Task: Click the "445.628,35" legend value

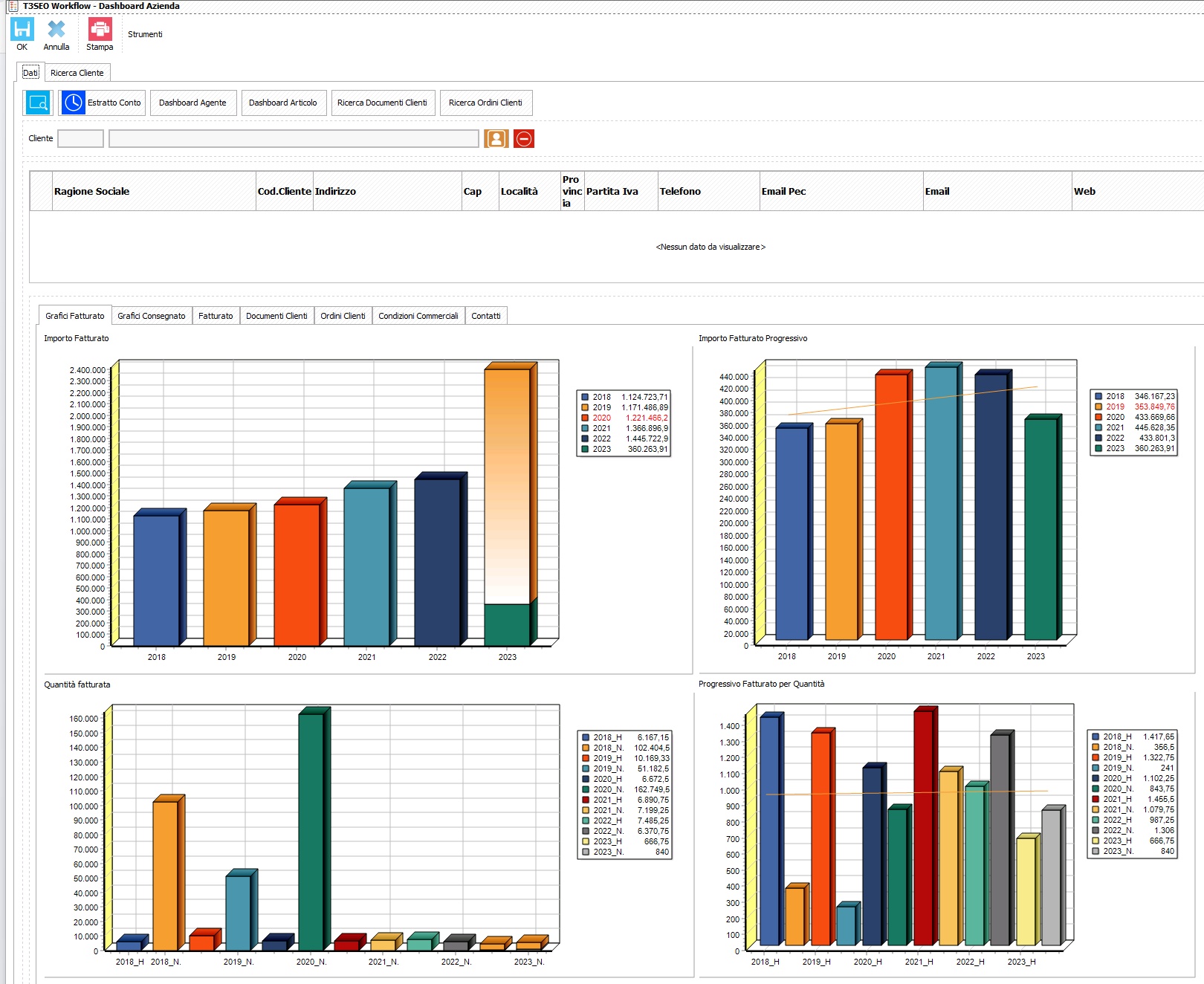Action: click(1154, 427)
